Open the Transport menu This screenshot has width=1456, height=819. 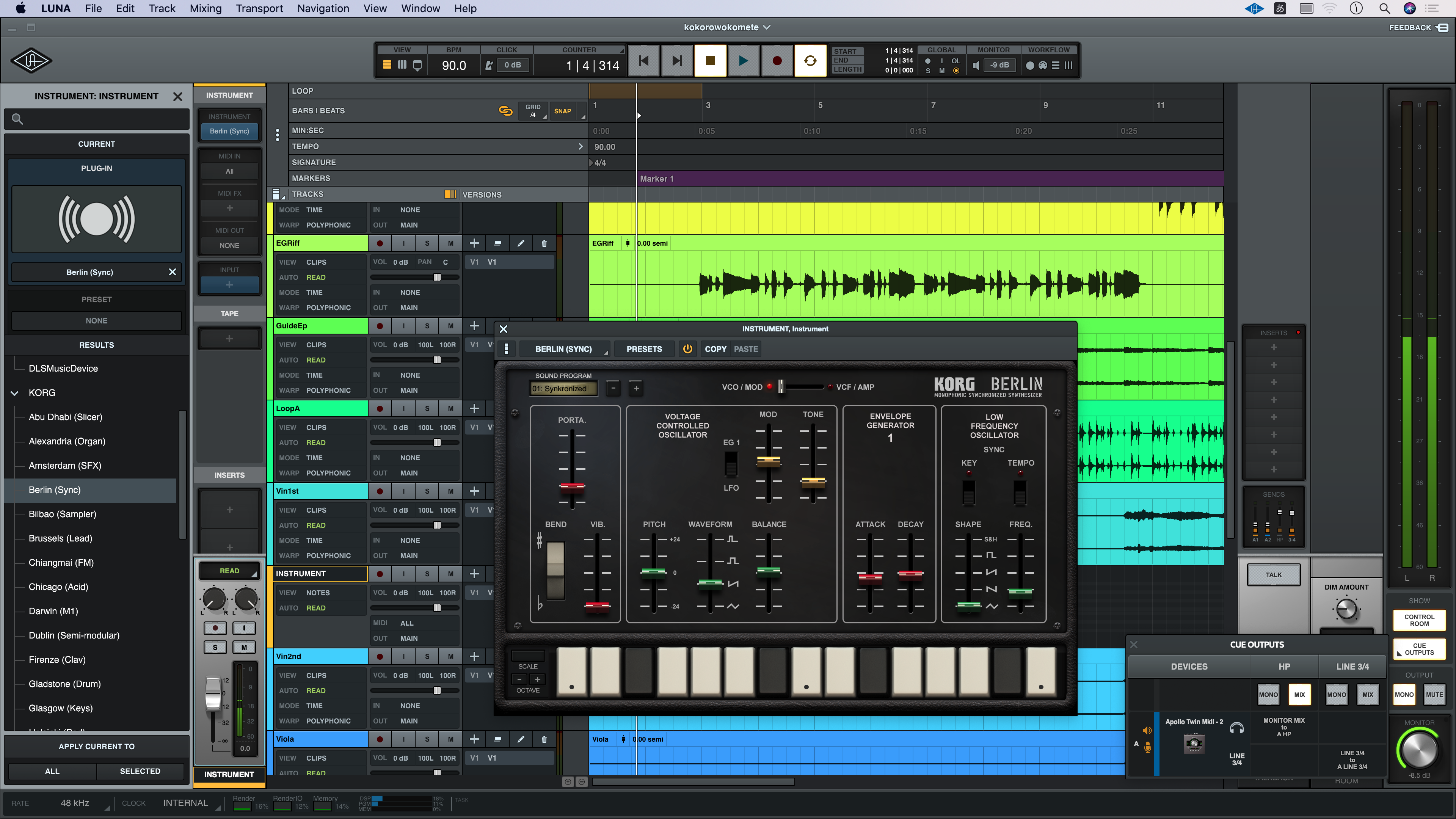[x=259, y=8]
